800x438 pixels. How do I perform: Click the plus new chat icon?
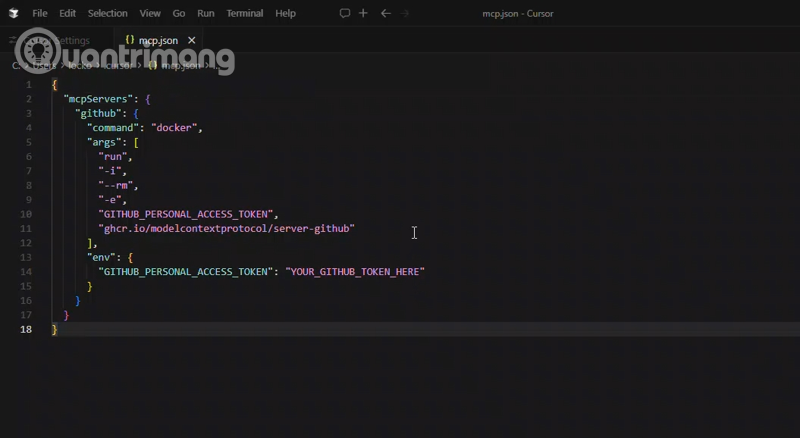[363, 13]
